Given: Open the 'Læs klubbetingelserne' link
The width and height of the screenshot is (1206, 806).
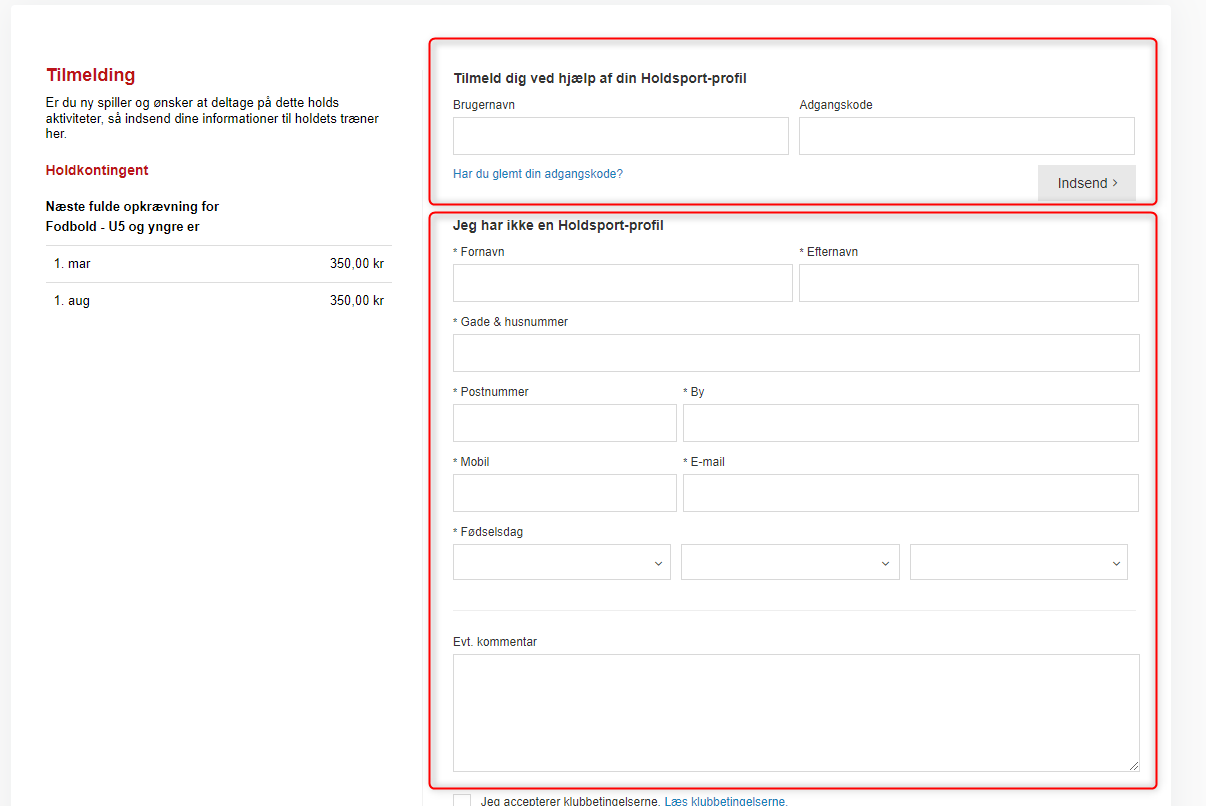Looking at the screenshot, I should pos(725,801).
